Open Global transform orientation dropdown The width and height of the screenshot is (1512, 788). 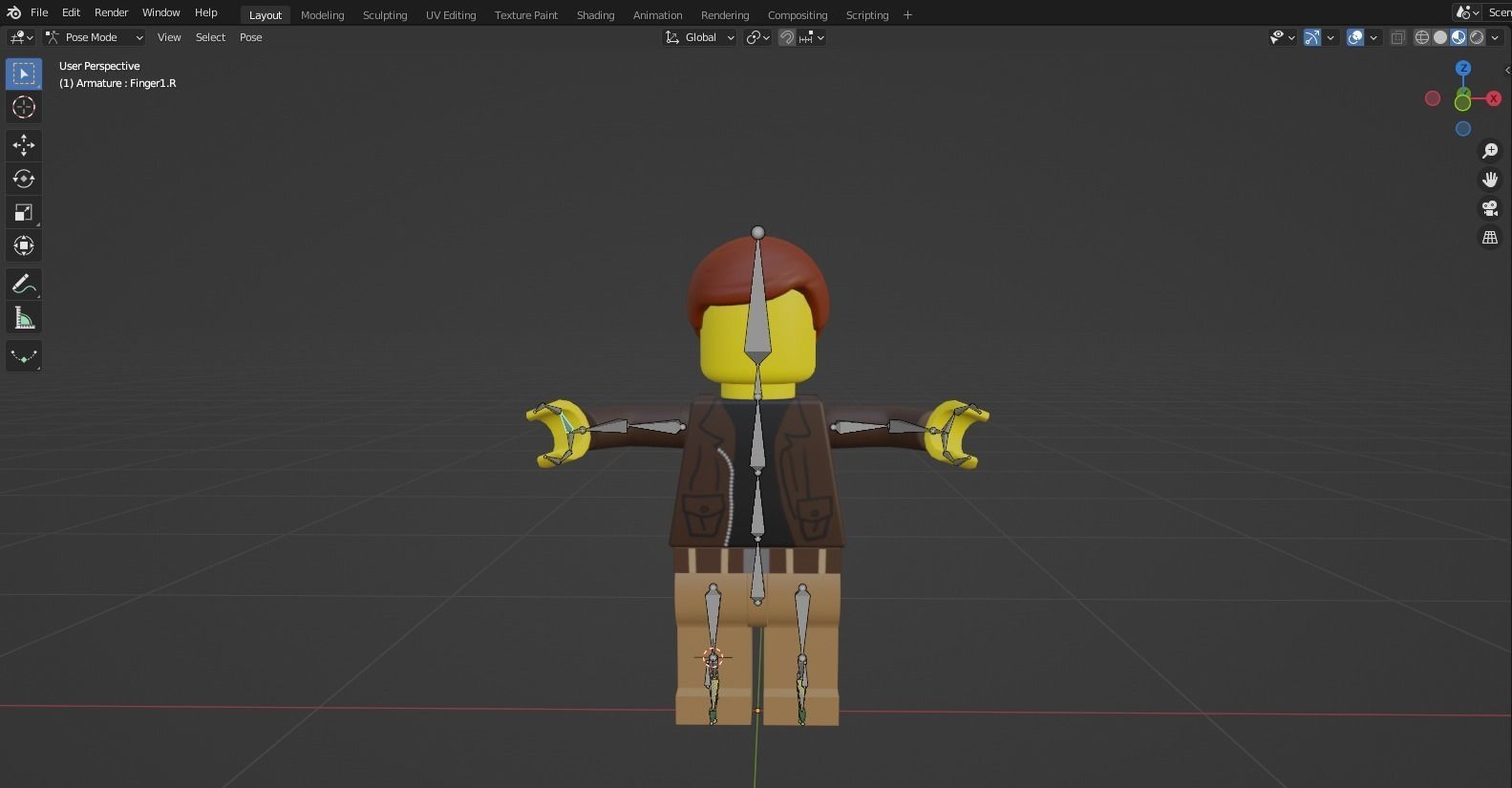[x=700, y=37]
